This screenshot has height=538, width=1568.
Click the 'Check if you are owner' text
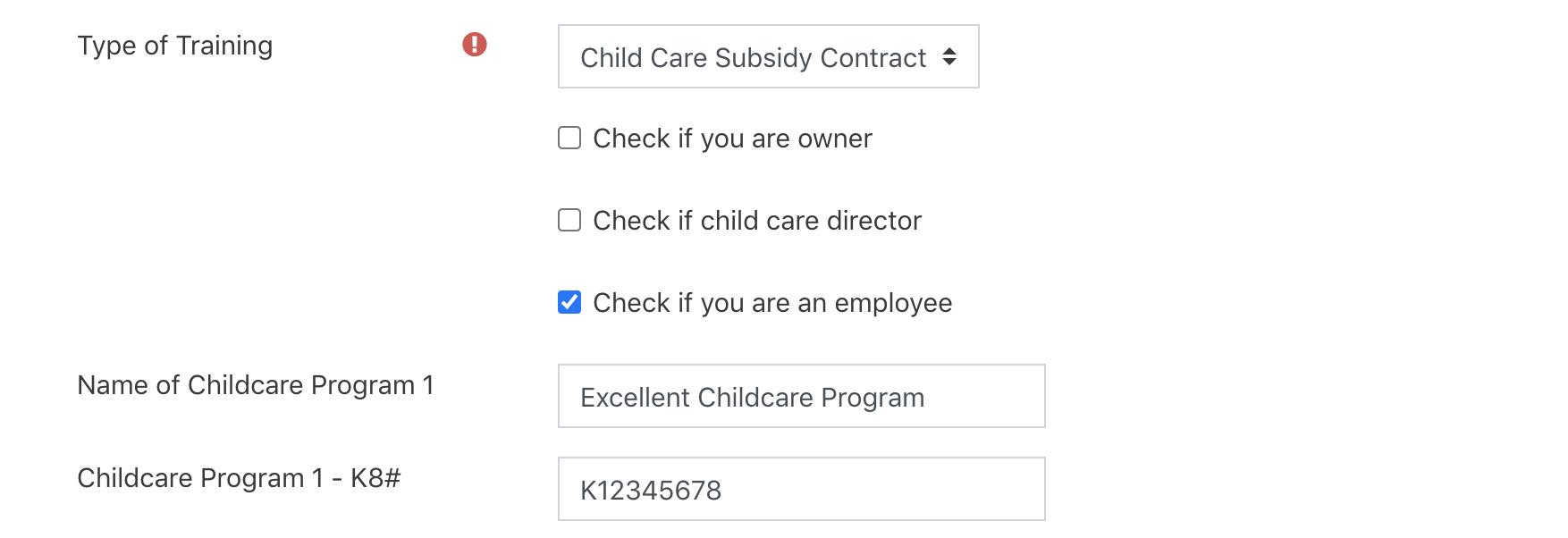point(731,138)
